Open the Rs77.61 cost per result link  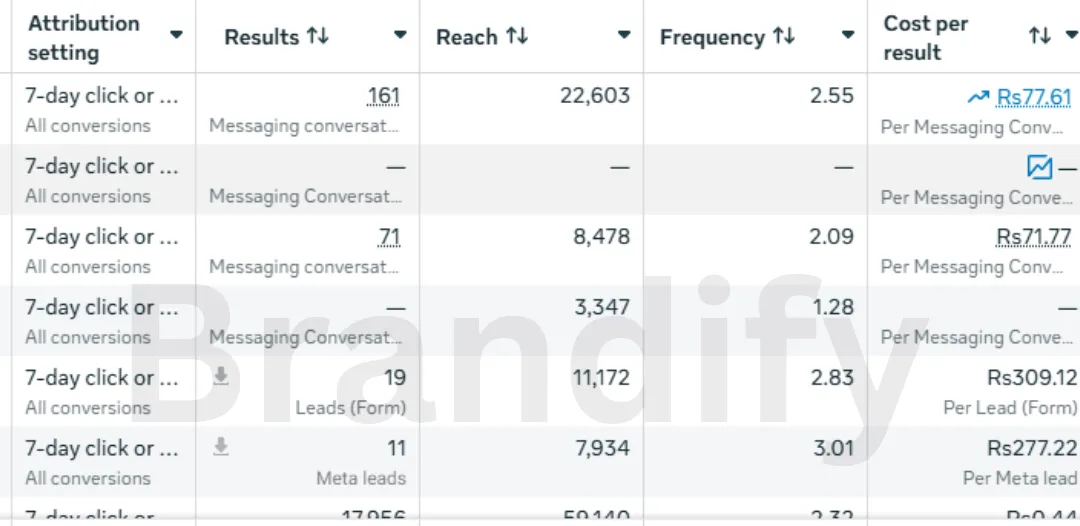pyautogui.click(x=1034, y=97)
